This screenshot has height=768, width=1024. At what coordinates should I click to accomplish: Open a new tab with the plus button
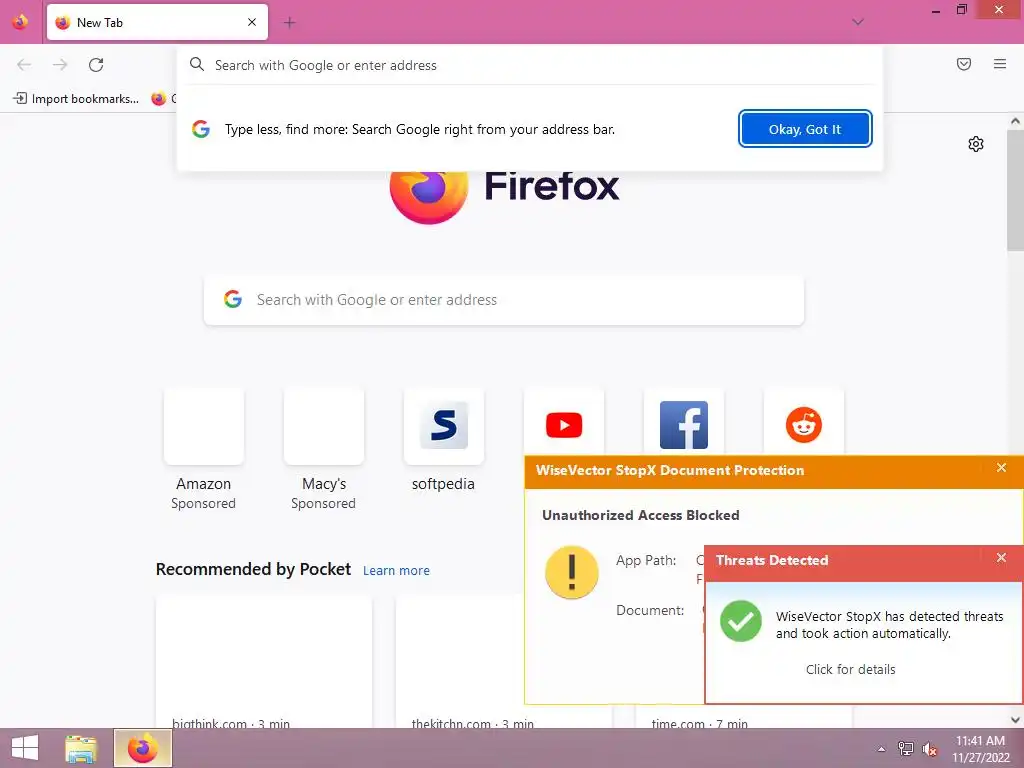point(289,23)
